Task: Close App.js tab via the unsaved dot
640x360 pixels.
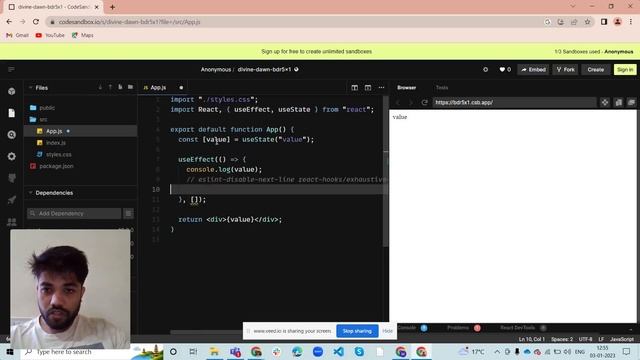Action: [x=181, y=88]
